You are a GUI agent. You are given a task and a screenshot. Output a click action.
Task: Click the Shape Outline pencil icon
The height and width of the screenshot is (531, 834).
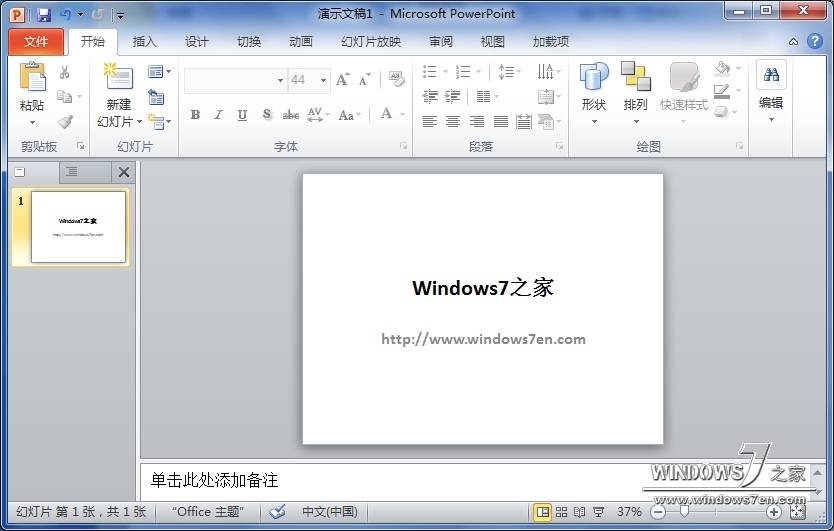tap(722, 90)
